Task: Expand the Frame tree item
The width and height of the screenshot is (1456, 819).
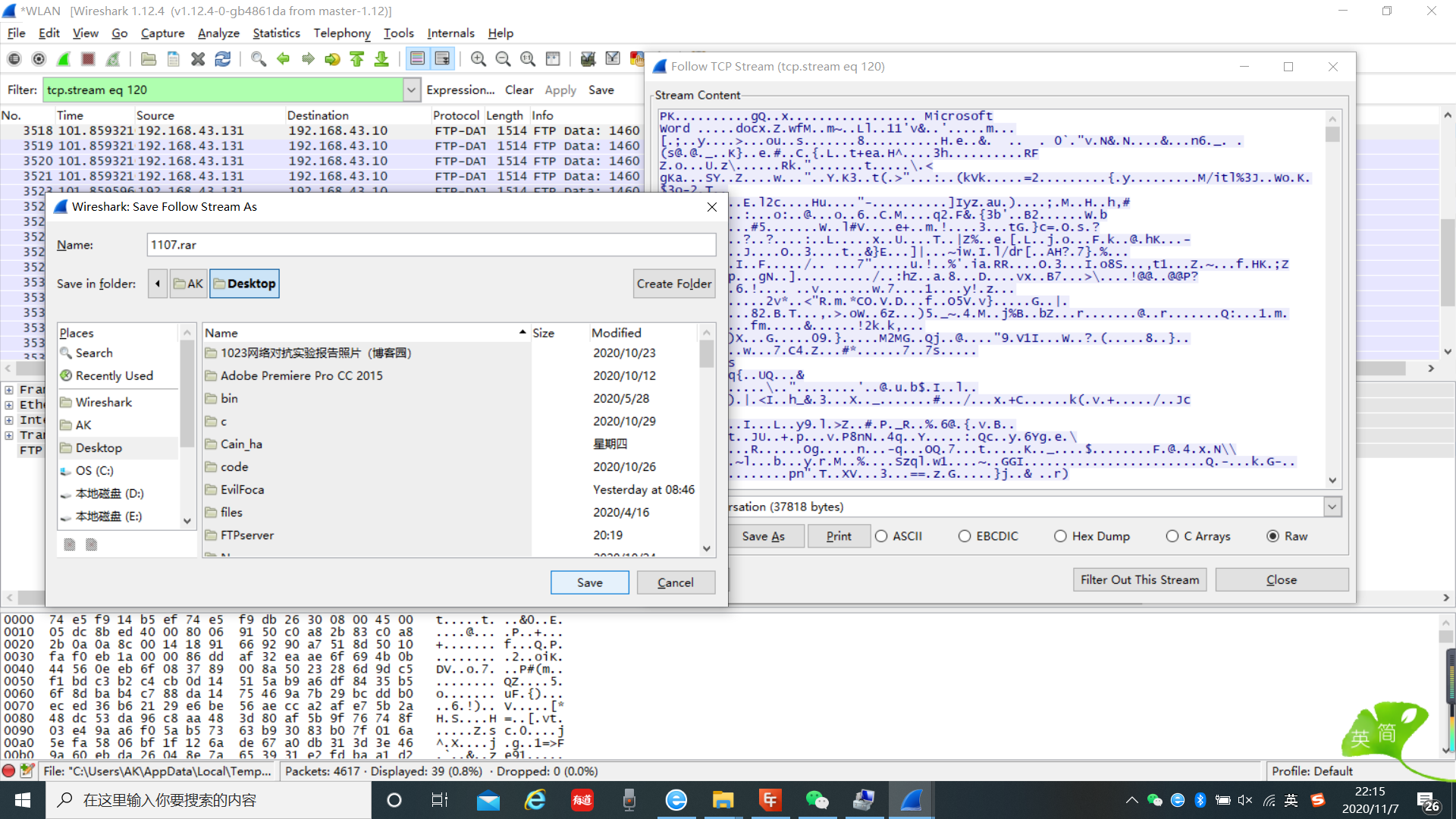Action: coord(9,390)
